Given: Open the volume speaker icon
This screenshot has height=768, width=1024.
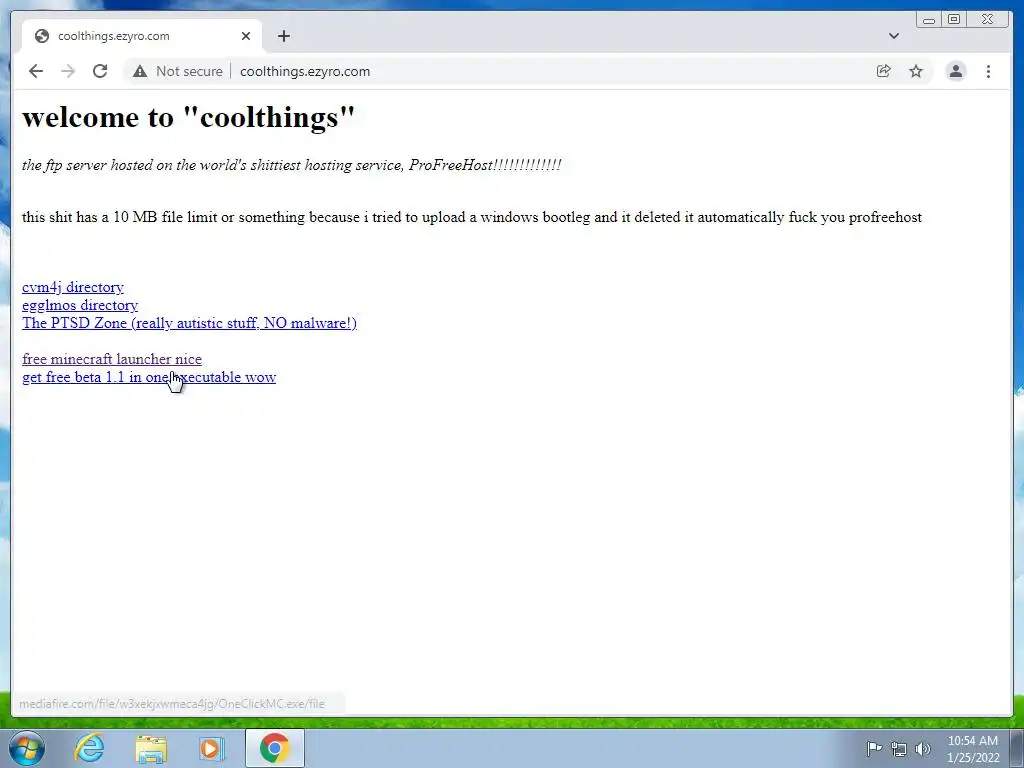Looking at the screenshot, I should 923,749.
